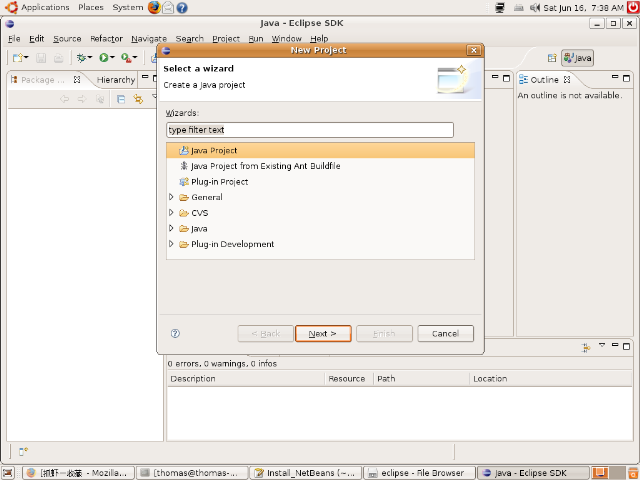Open the Project menu
This screenshot has width=640, height=480.
(226, 39)
